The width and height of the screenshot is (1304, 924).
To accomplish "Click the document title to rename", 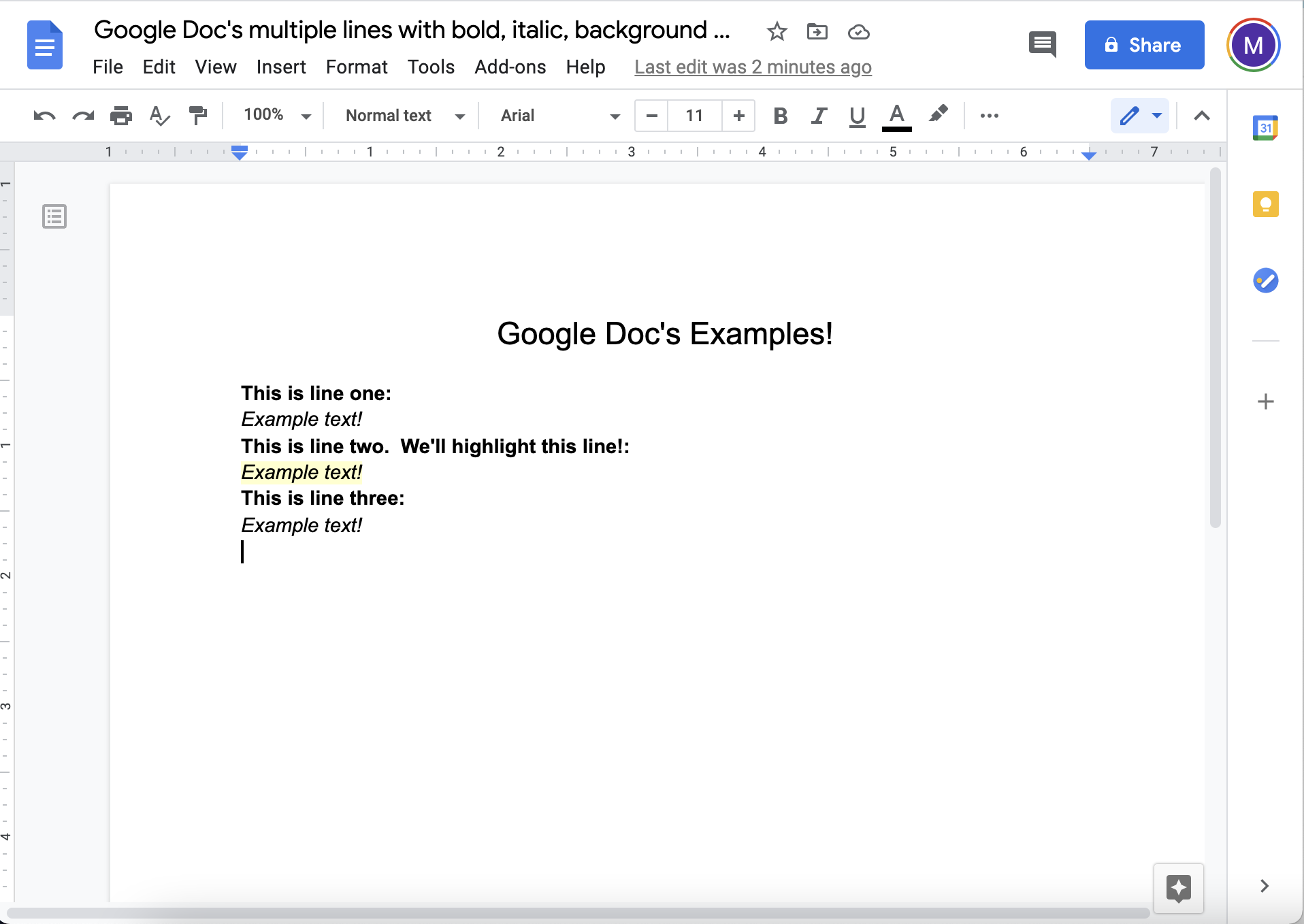I will pos(412,30).
